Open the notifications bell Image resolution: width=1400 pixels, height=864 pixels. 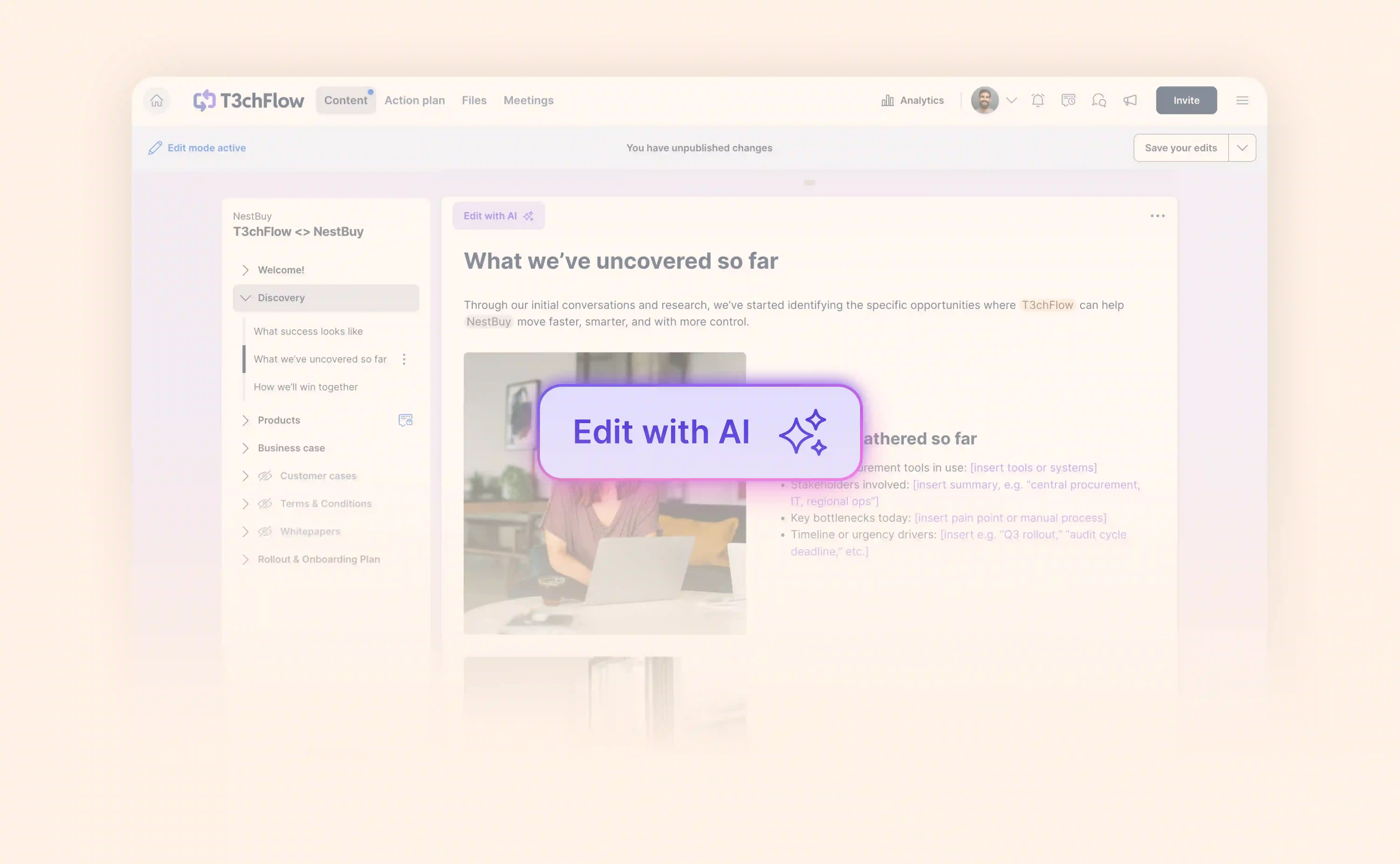coord(1038,101)
